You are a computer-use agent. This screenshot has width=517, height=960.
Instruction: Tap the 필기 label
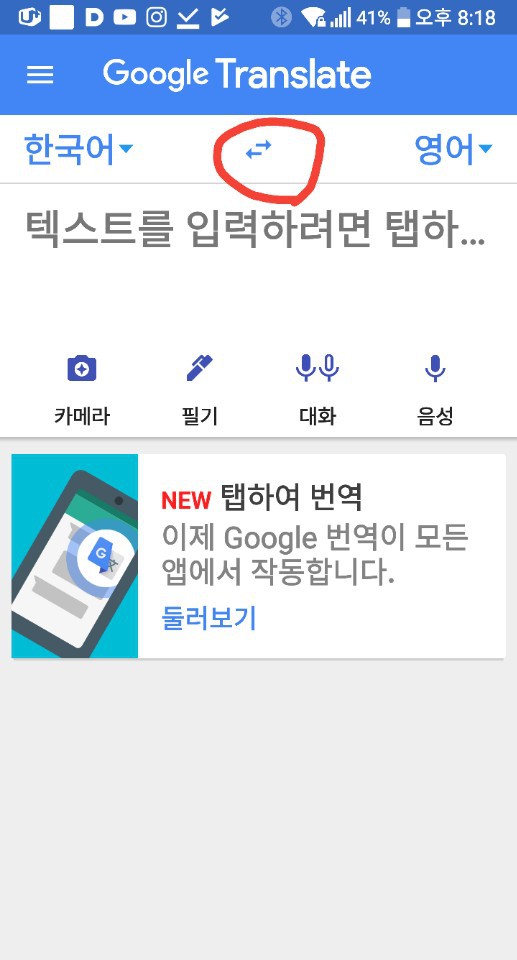click(199, 416)
